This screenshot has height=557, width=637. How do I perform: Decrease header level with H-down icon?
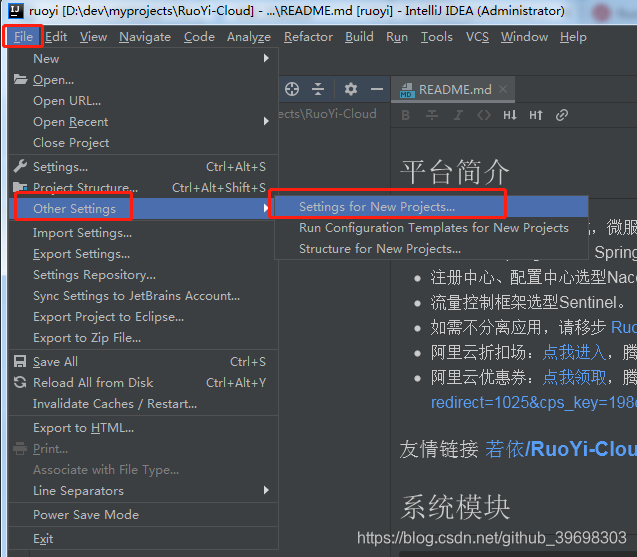(510, 115)
